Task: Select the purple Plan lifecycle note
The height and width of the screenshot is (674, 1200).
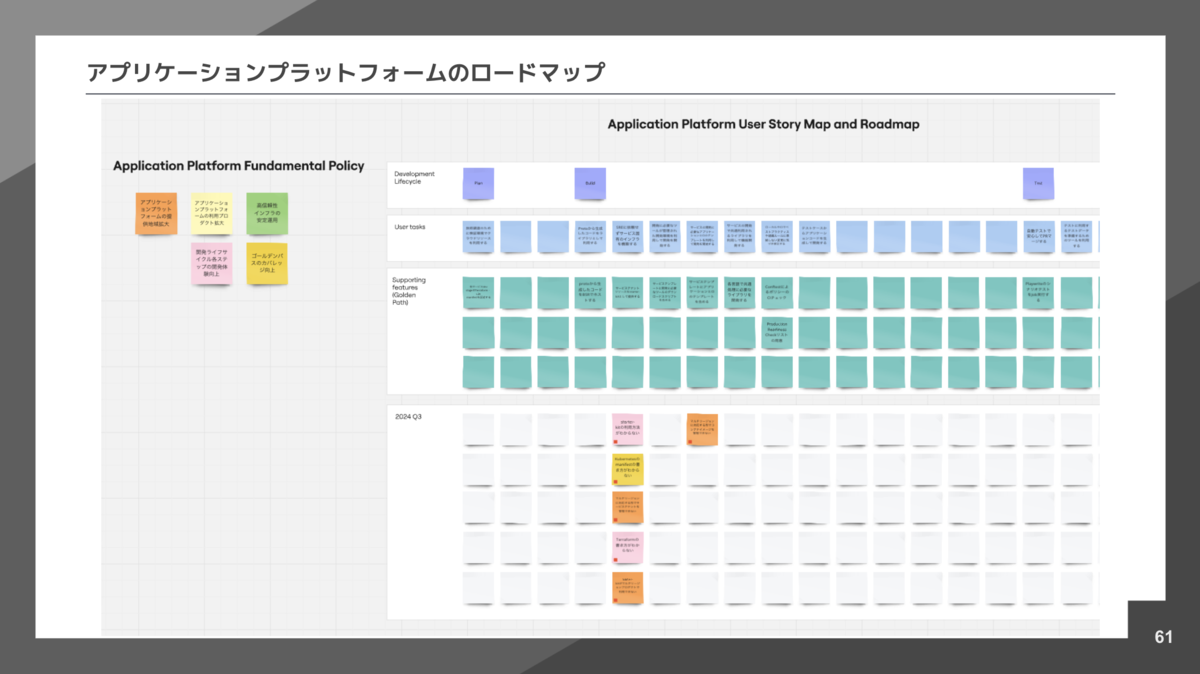Action: 478,182
